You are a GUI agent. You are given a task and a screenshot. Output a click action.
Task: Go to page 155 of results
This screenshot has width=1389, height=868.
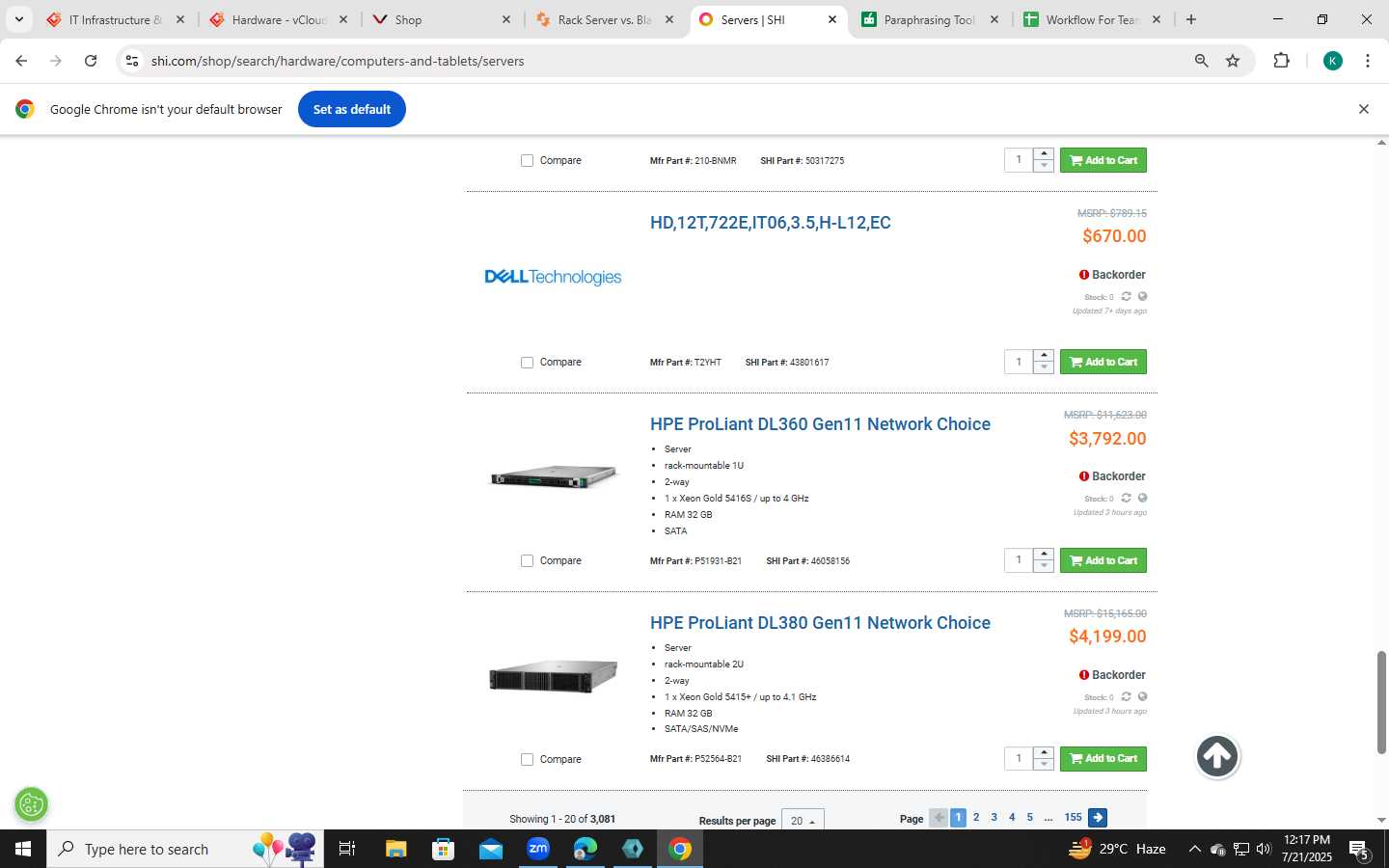1073,818
